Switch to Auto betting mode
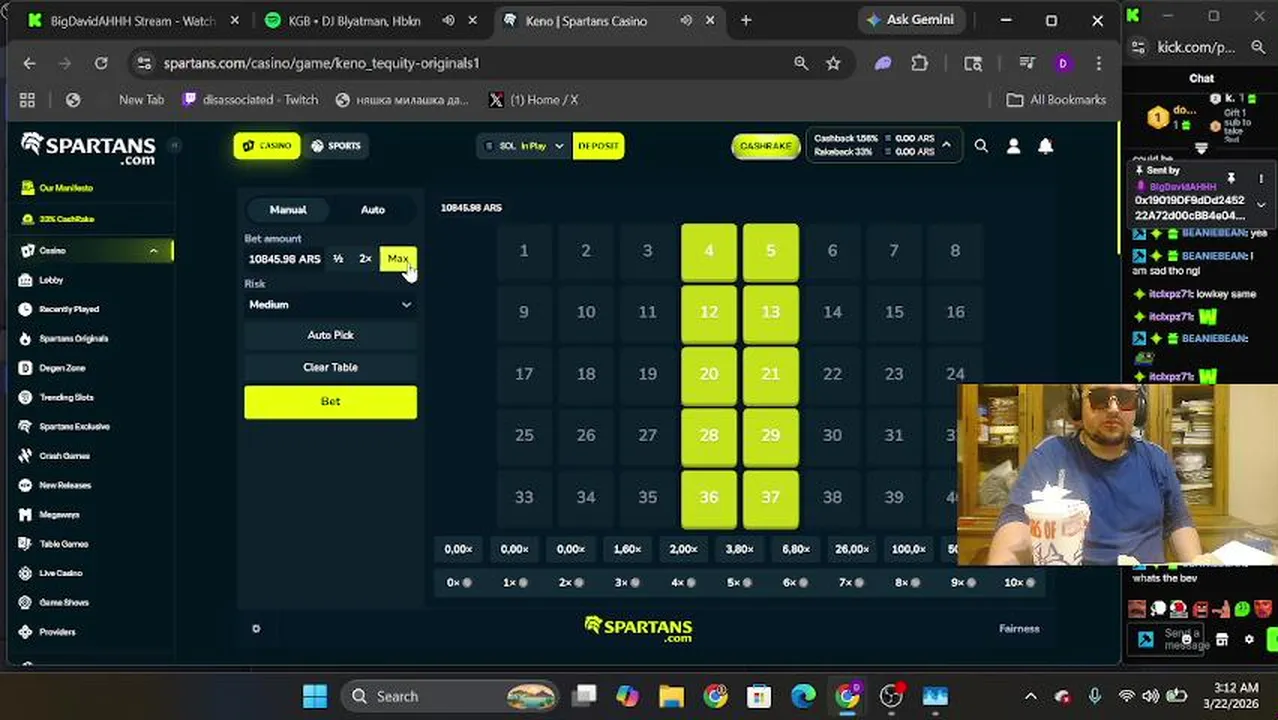Viewport: 1278px width, 720px height. click(373, 209)
